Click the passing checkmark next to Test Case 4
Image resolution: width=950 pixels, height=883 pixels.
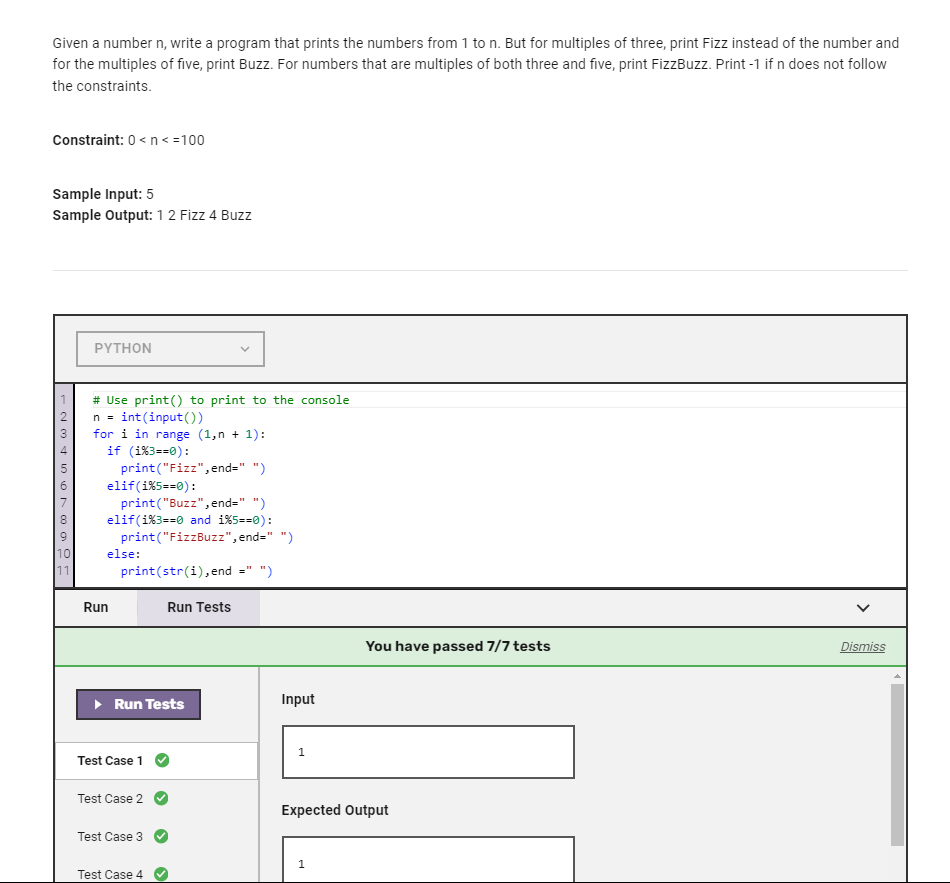click(160, 873)
